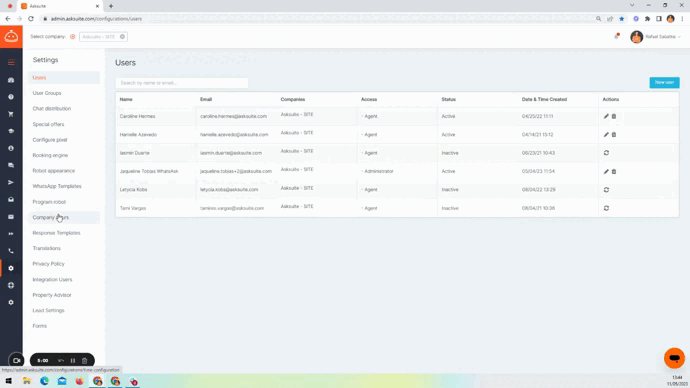This screenshot has height=388, width=690.
Task: Click the camera icon of screen recorder
Action: [x=16, y=361]
